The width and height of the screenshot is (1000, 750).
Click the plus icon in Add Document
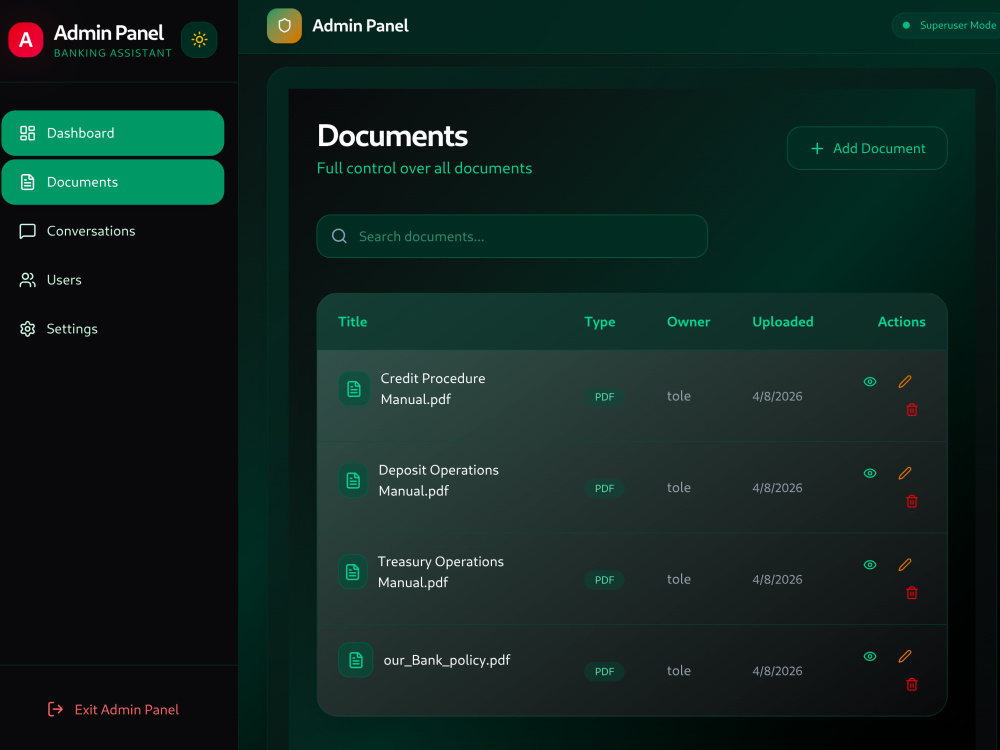click(x=817, y=149)
